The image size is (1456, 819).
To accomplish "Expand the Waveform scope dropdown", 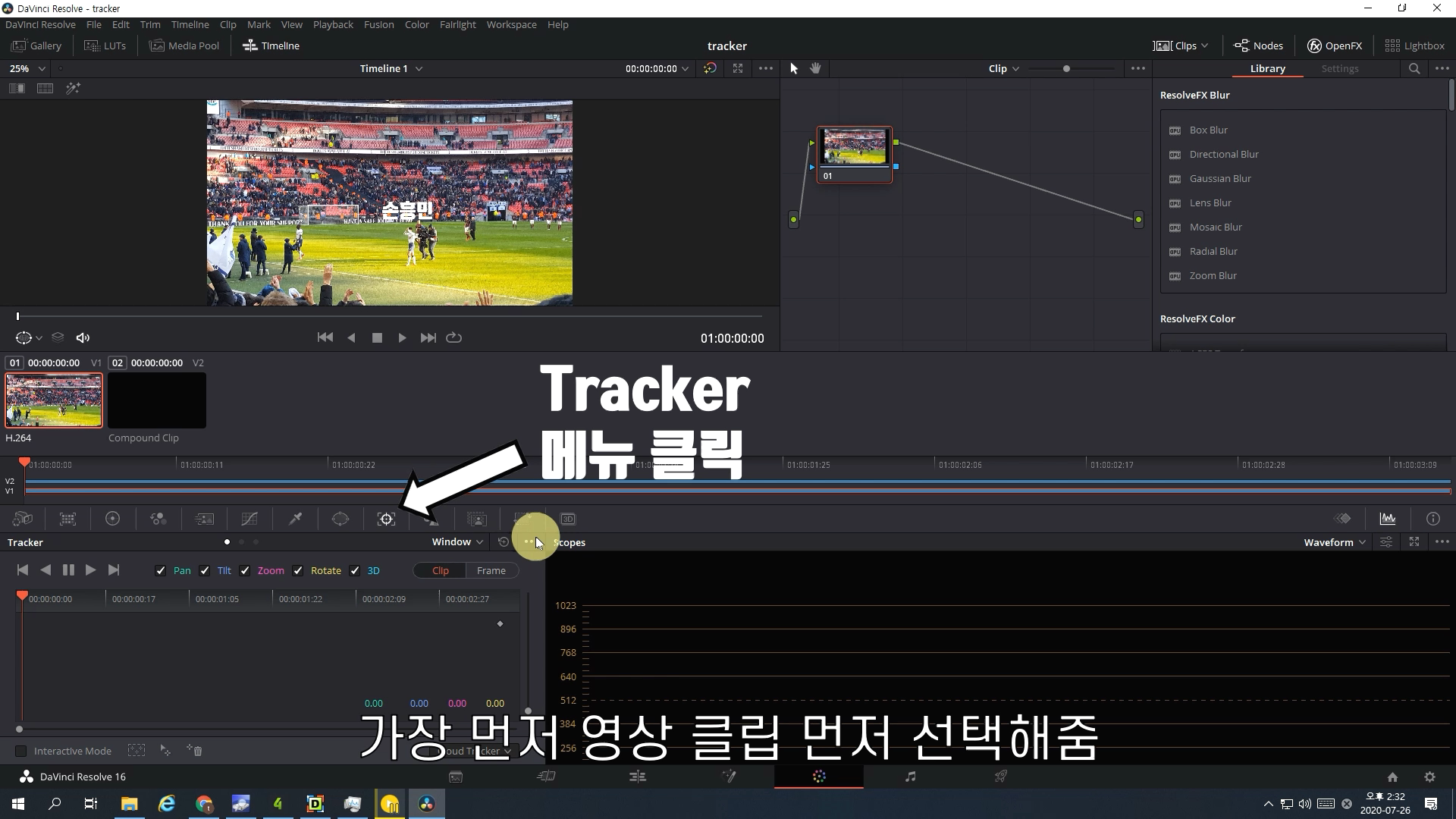I will click(1334, 542).
